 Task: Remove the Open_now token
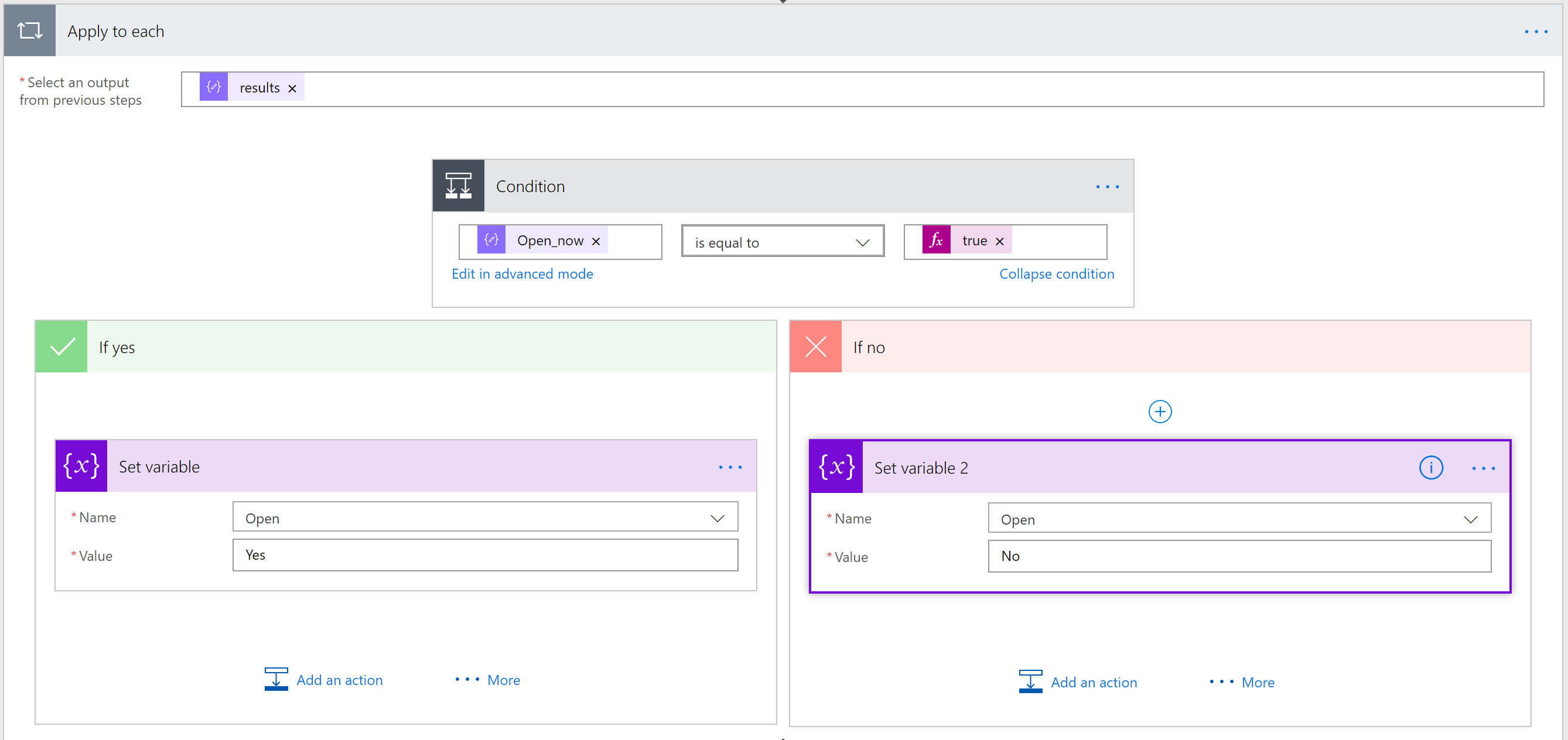[x=596, y=242]
